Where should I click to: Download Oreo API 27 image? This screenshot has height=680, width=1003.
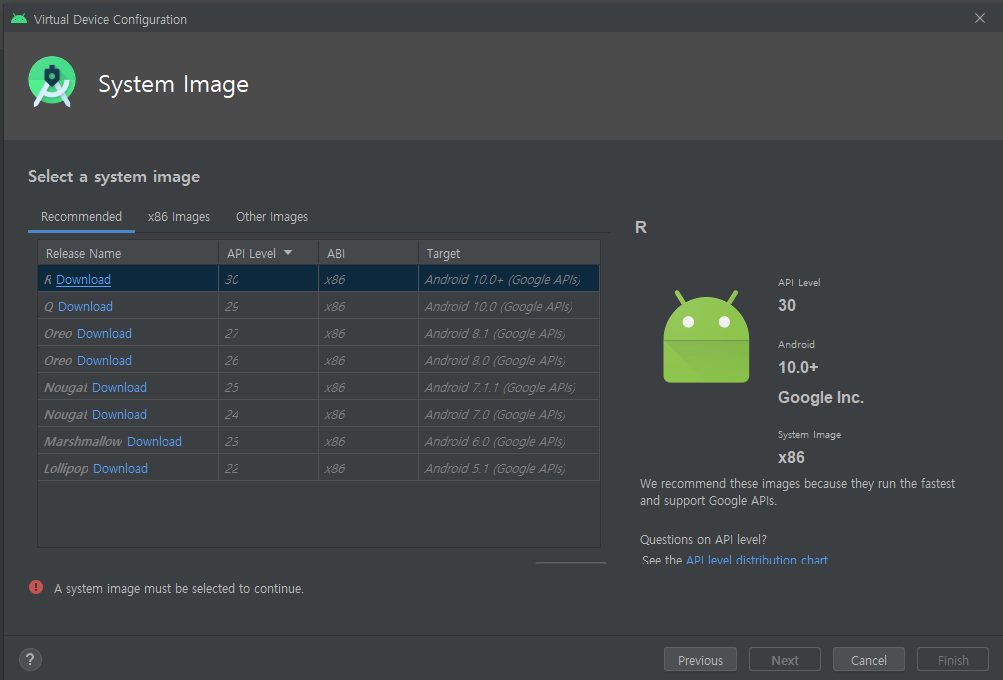click(x=104, y=333)
